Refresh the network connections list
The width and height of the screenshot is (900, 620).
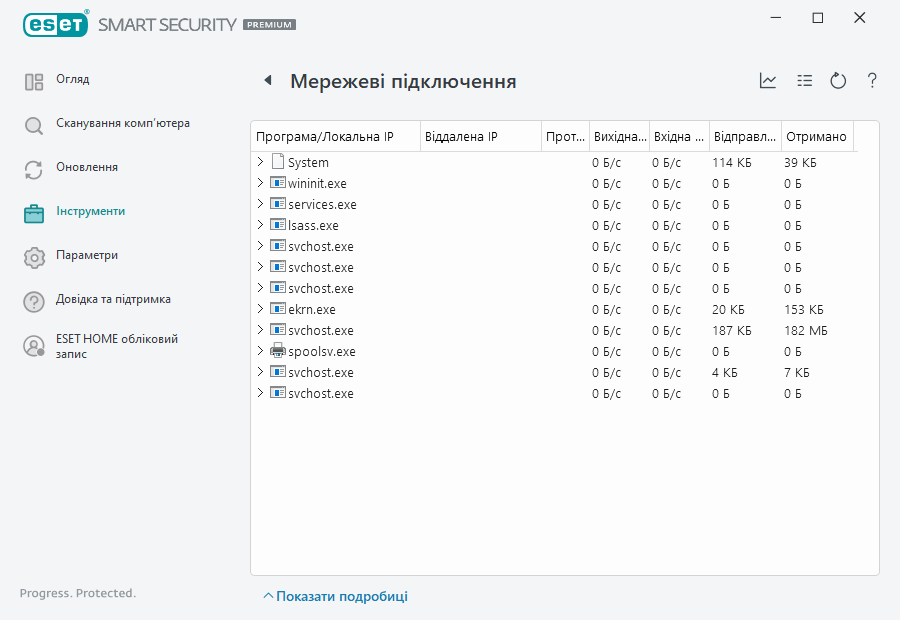click(838, 81)
